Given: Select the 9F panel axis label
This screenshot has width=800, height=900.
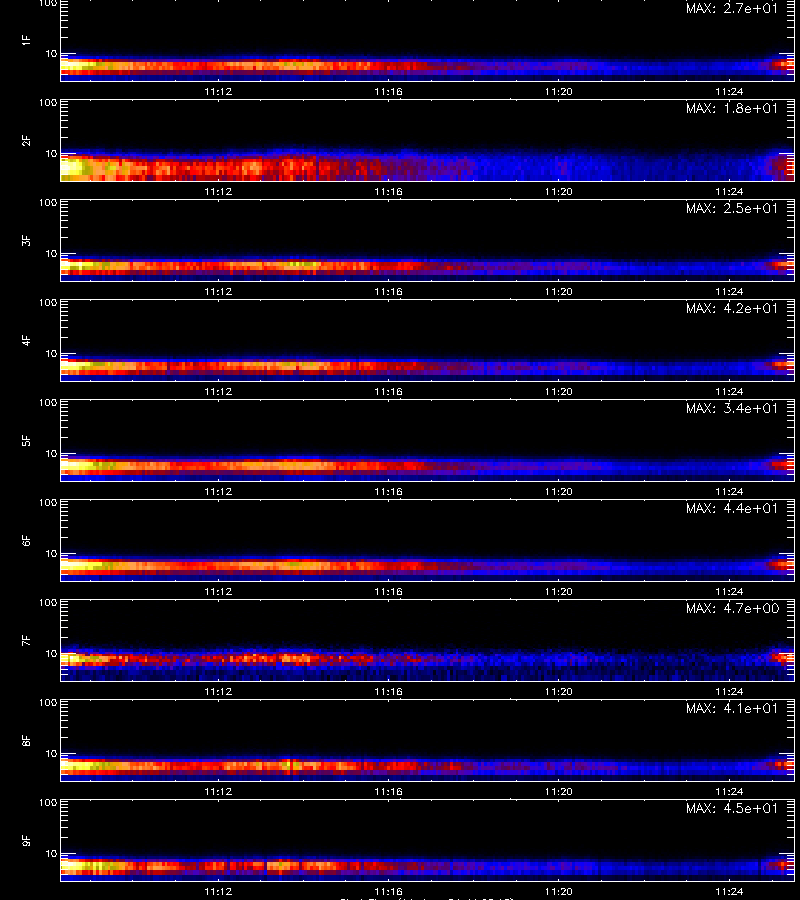Looking at the screenshot, I should point(26,840).
